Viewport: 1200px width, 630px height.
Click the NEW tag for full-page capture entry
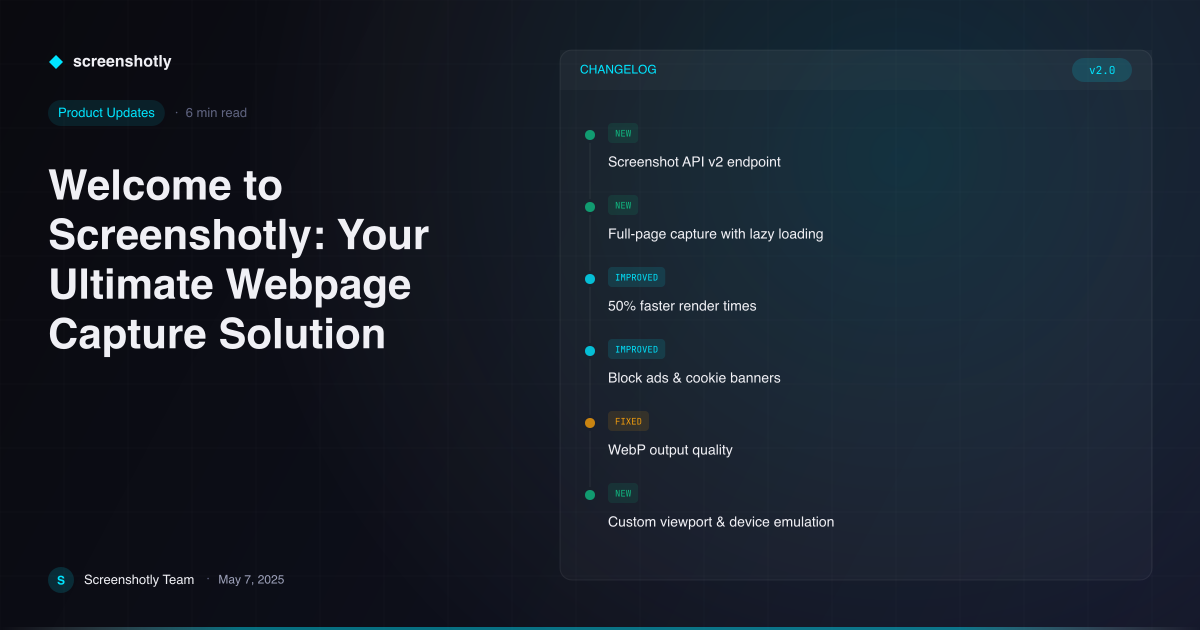point(623,205)
